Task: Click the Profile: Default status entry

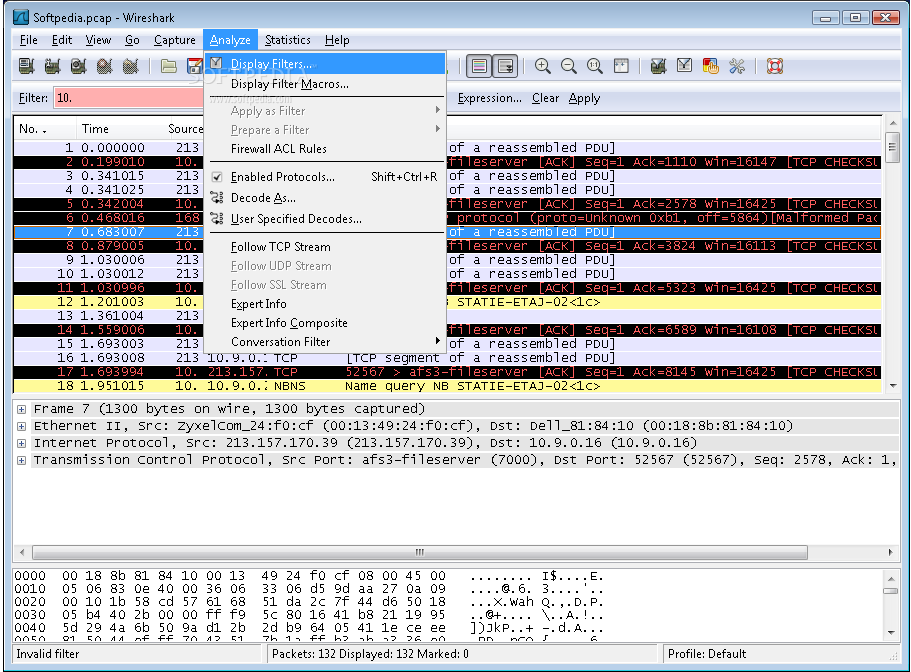Action: coord(706,654)
